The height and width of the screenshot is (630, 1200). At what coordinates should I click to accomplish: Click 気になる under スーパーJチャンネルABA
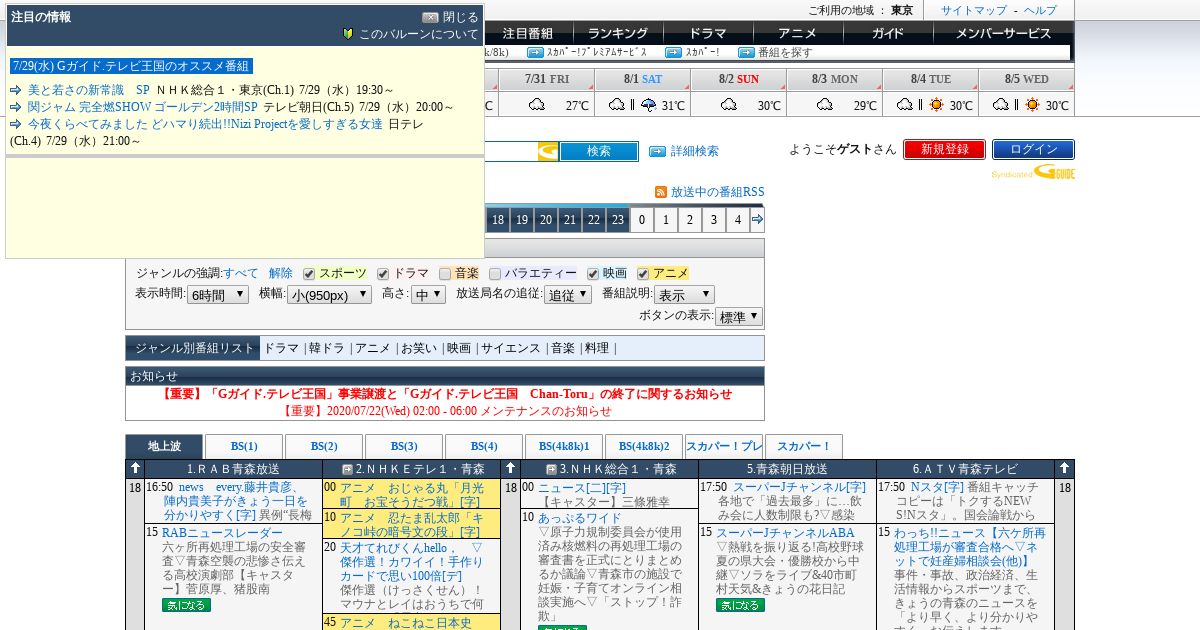(x=740, y=605)
